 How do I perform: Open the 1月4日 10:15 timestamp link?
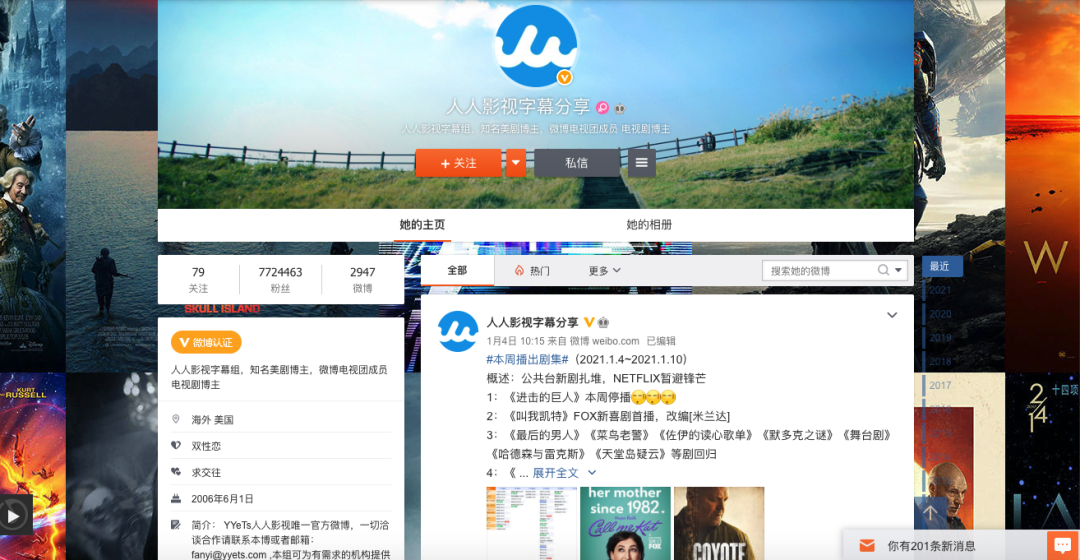tap(516, 341)
